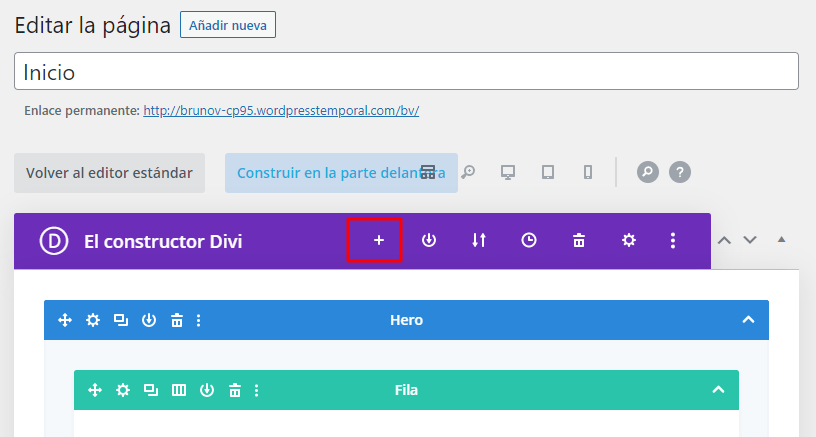
Task: Open Divi builder page settings gear
Action: 629,240
